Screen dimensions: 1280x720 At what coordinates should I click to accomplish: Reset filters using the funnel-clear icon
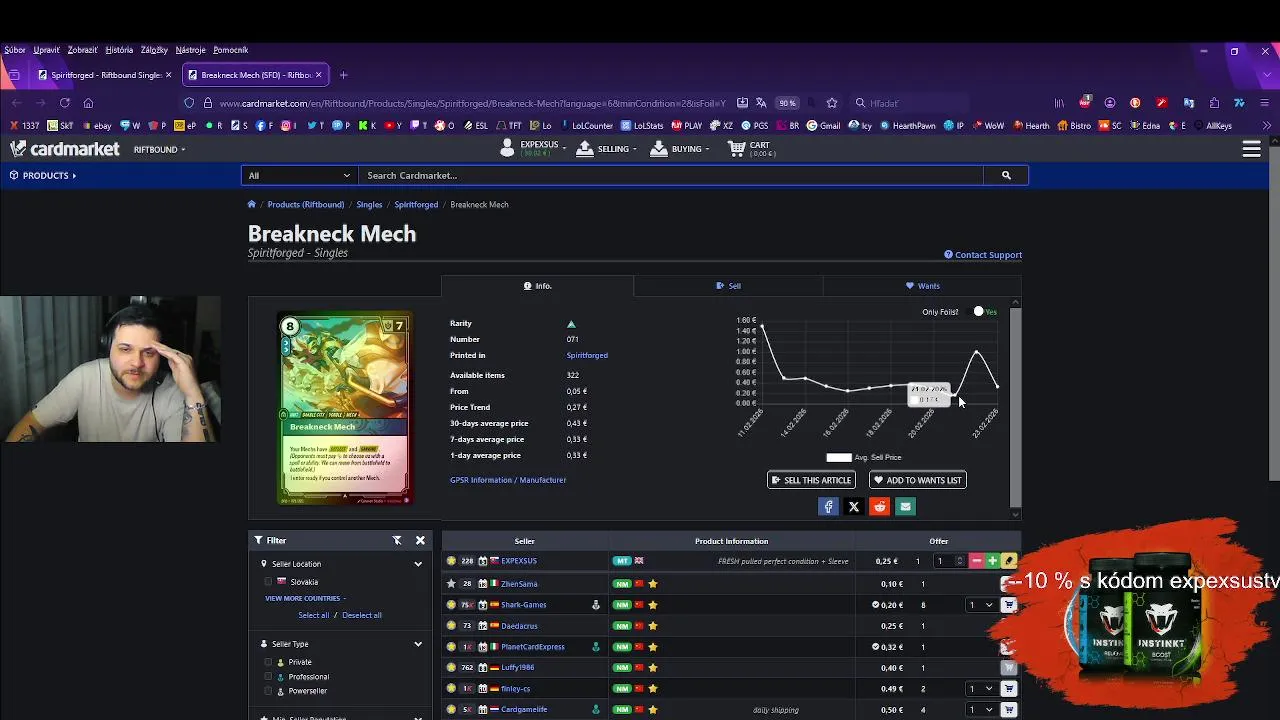click(397, 540)
